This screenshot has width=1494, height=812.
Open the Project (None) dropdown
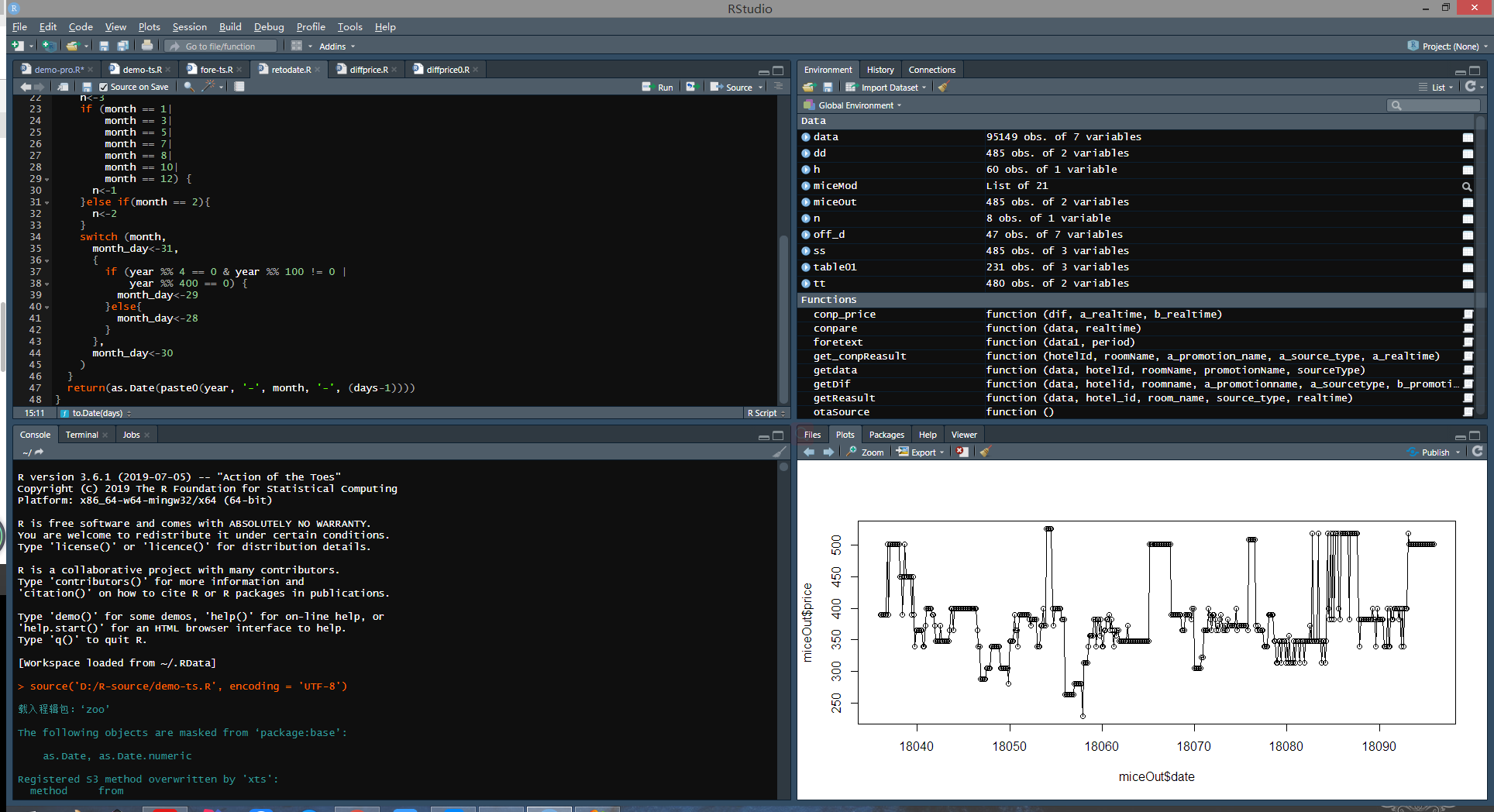(1448, 46)
